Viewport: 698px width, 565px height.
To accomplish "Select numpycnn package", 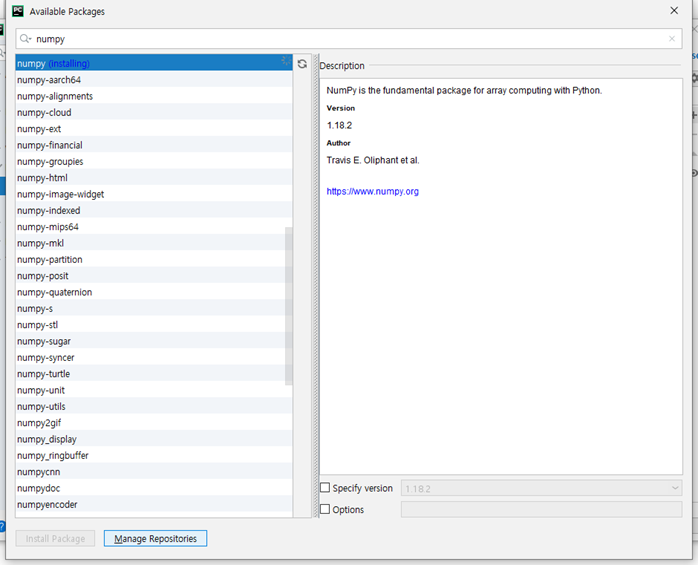I will (x=154, y=472).
